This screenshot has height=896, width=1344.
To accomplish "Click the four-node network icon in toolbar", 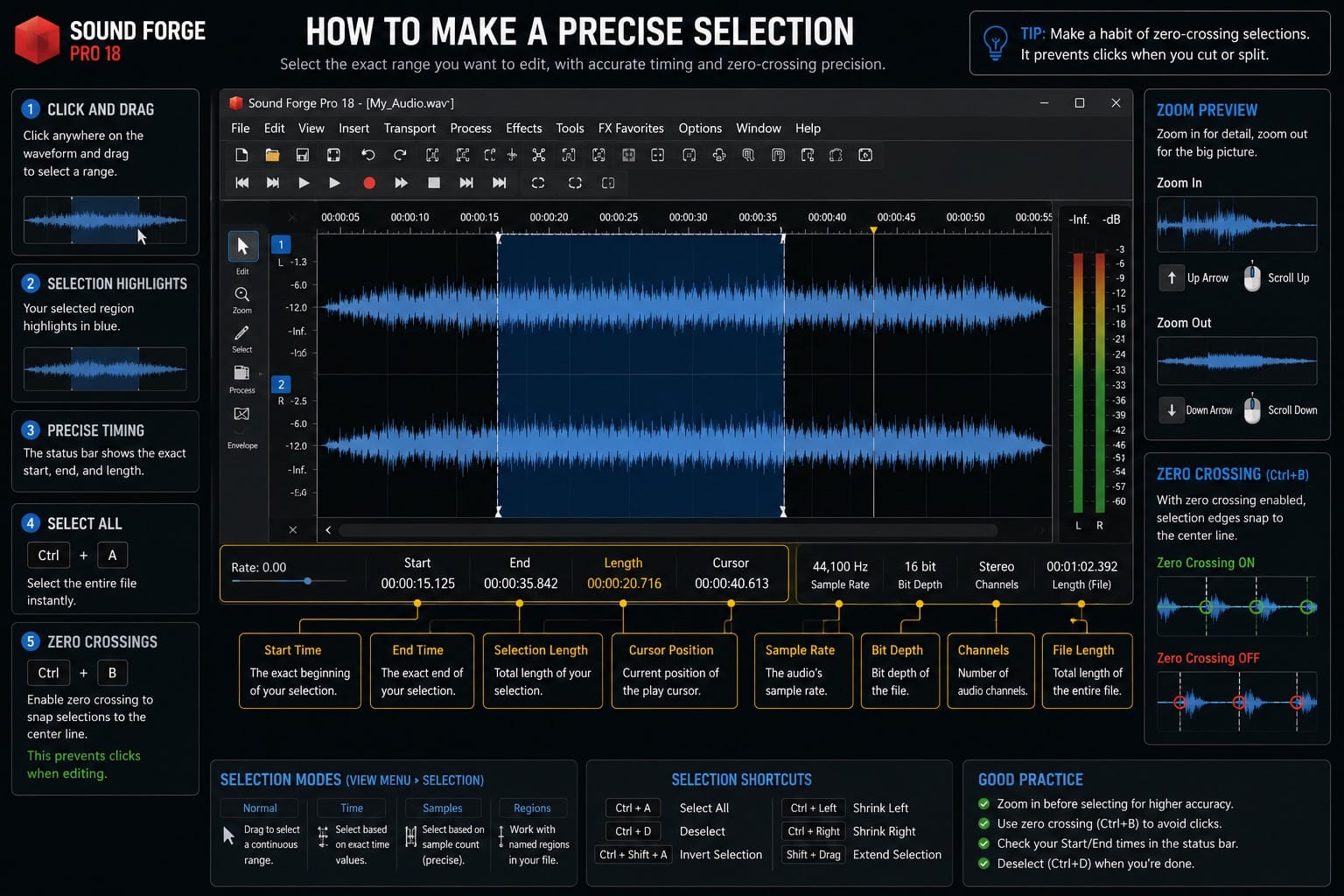I will coord(539,155).
